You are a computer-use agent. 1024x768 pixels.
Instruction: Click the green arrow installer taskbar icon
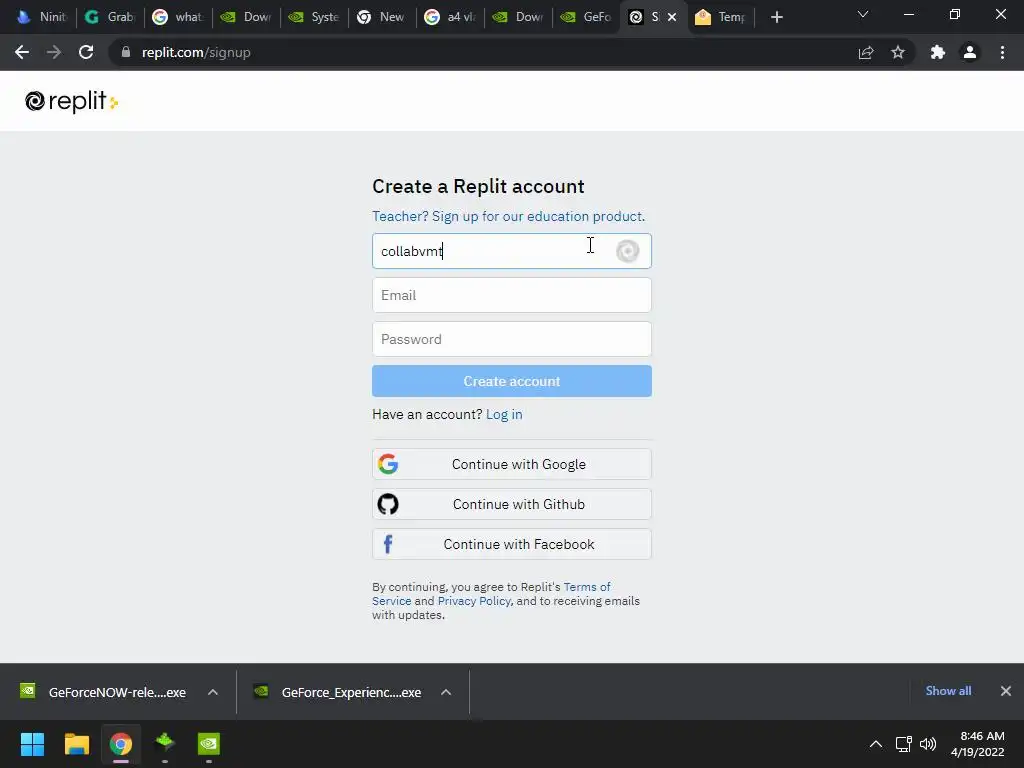point(165,743)
